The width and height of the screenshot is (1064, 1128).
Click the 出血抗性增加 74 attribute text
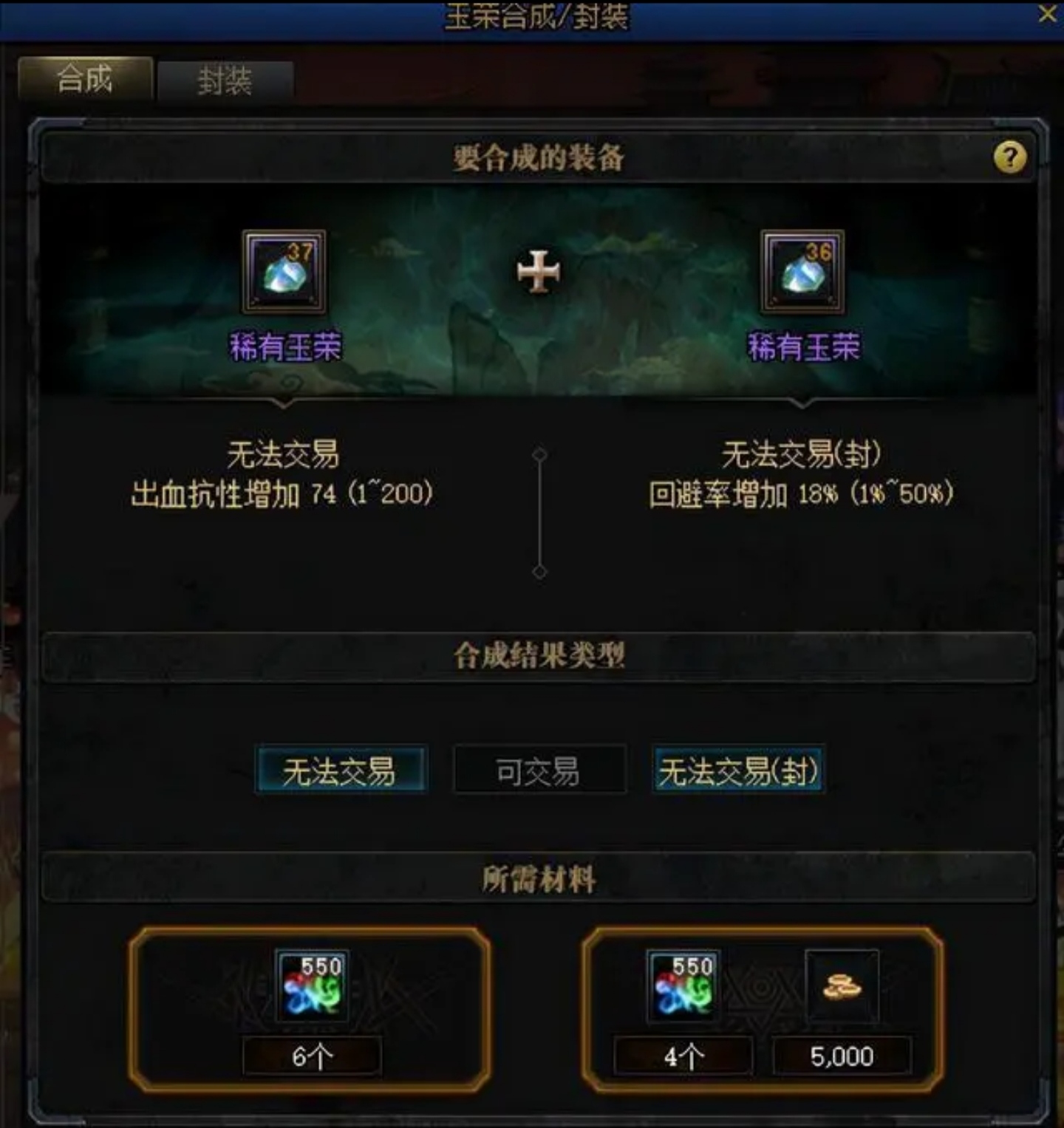click(x=282, y=494)
